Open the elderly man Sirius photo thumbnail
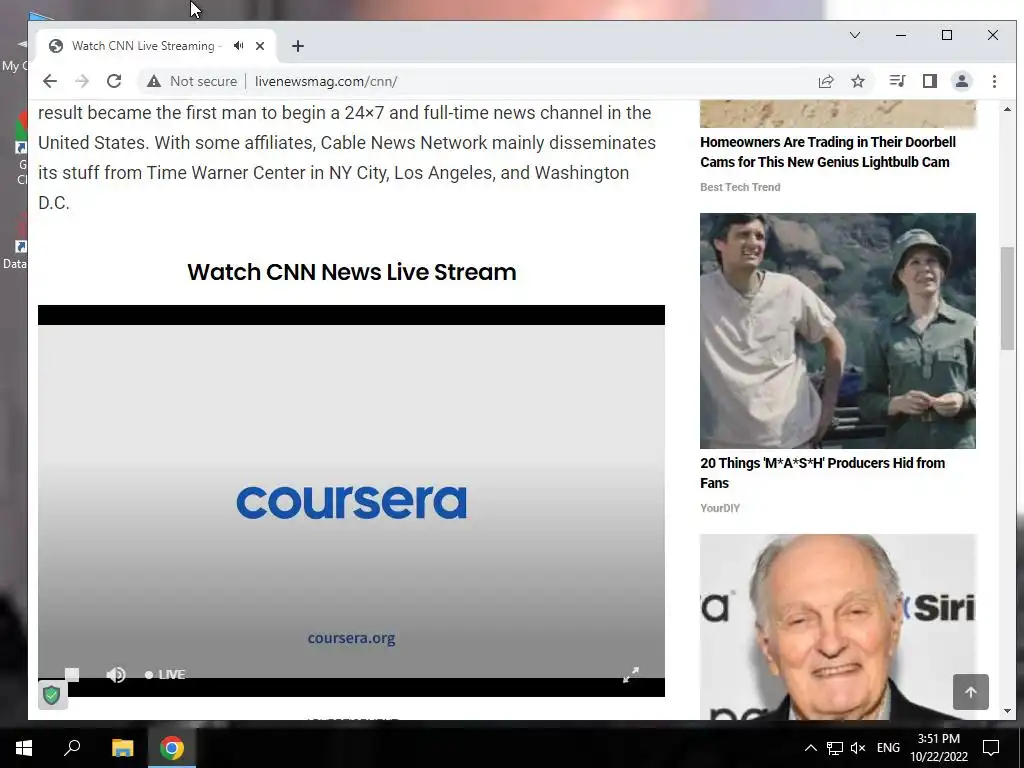Screen dimensions: 1024x768 (838, 627)
